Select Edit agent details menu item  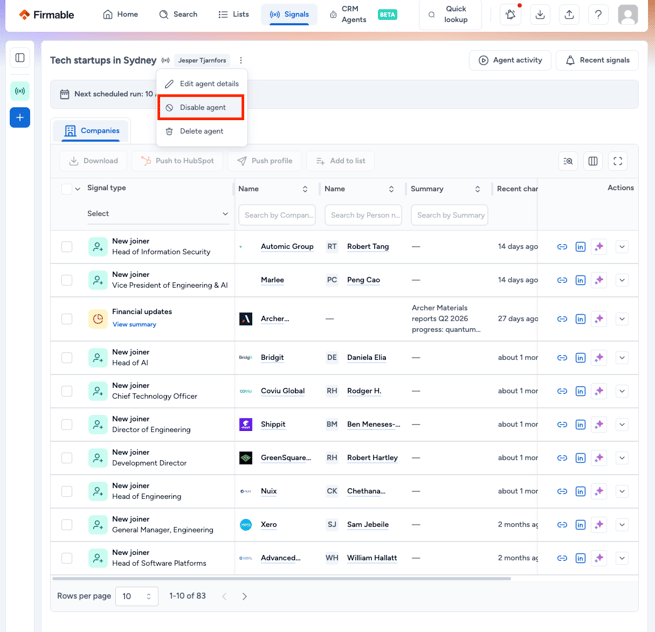tap(202, 84)
